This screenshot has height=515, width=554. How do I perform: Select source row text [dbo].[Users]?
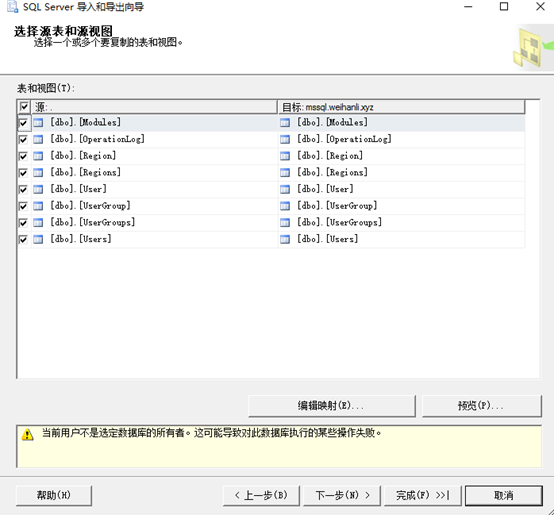81,239
